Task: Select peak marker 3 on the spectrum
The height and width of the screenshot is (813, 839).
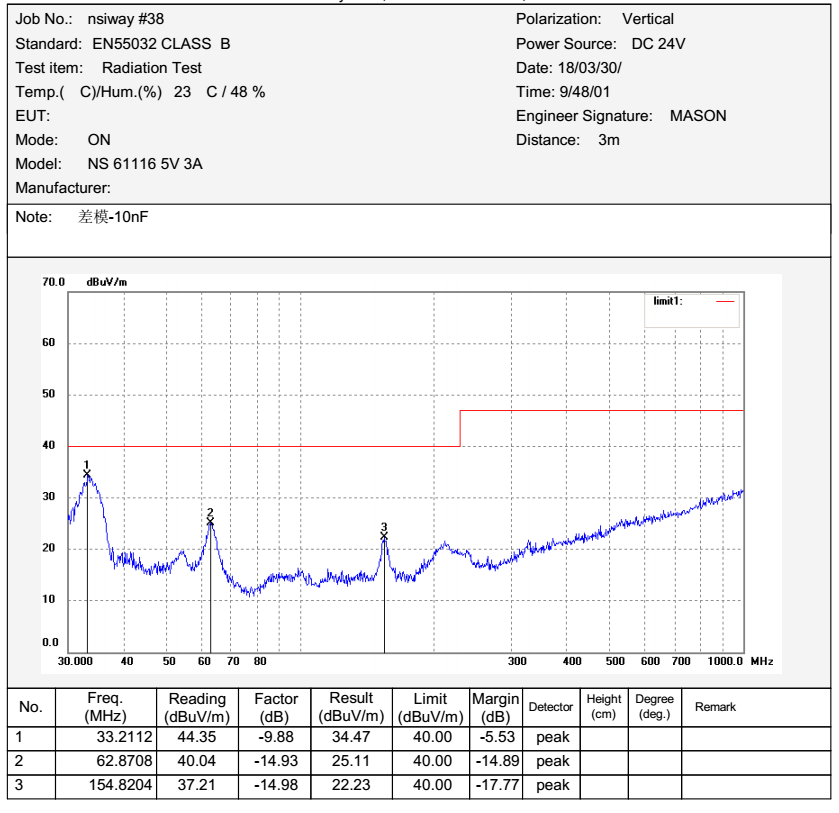Action: (384, 536)
